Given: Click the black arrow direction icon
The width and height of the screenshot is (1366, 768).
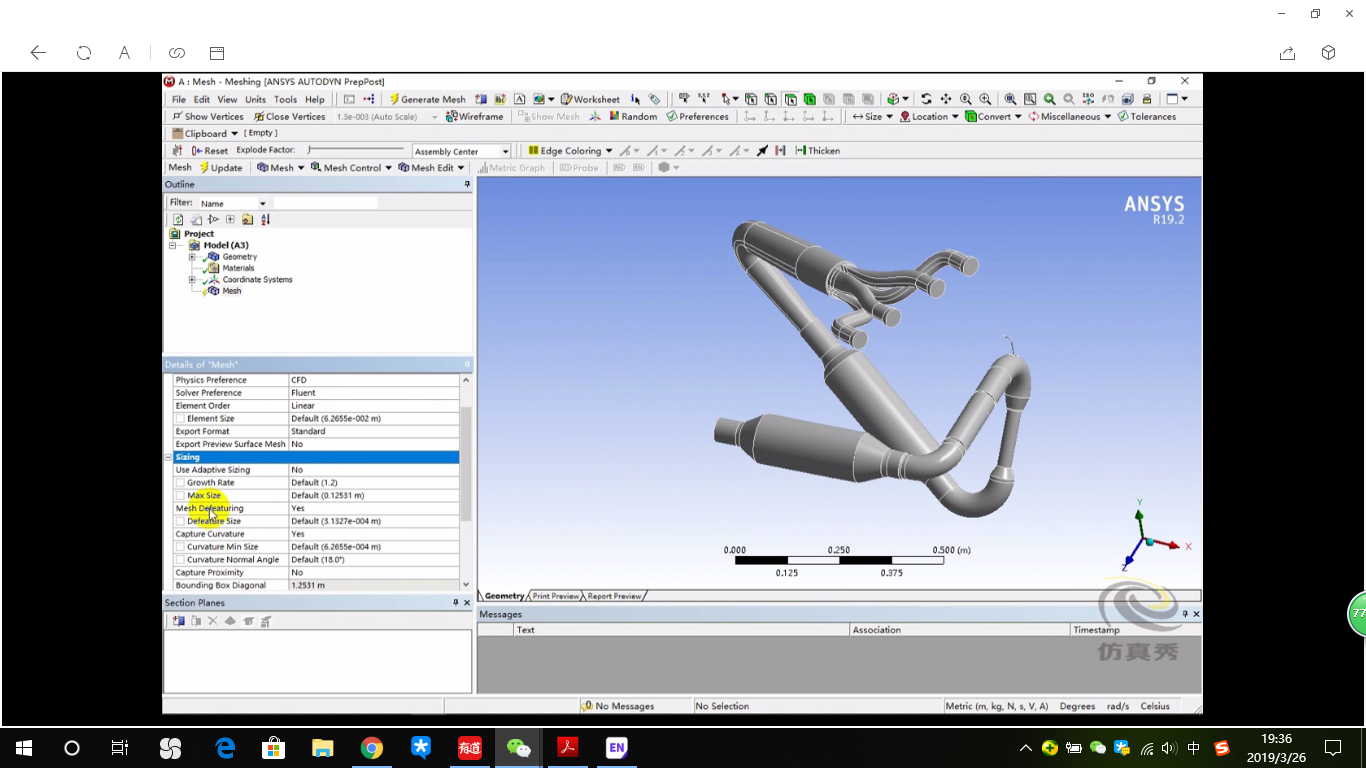Looking at the screenshot, I should click(763, 151).
